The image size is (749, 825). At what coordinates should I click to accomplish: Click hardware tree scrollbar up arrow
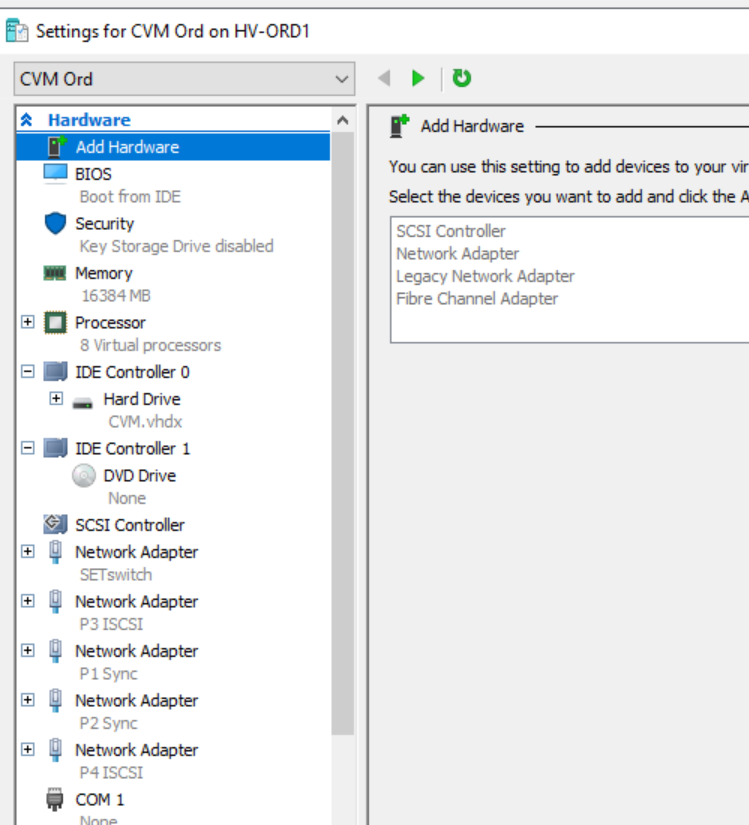(342, 120)
